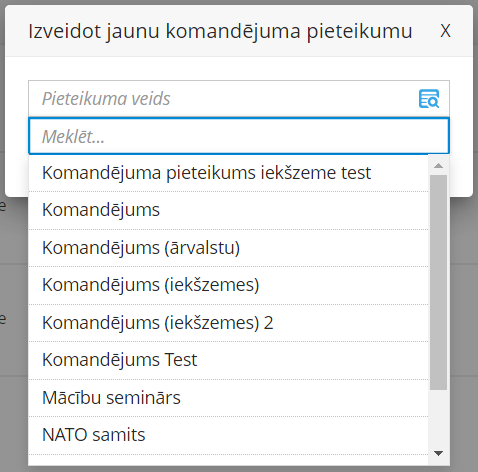Select the NATO samits option

point(228,435)
